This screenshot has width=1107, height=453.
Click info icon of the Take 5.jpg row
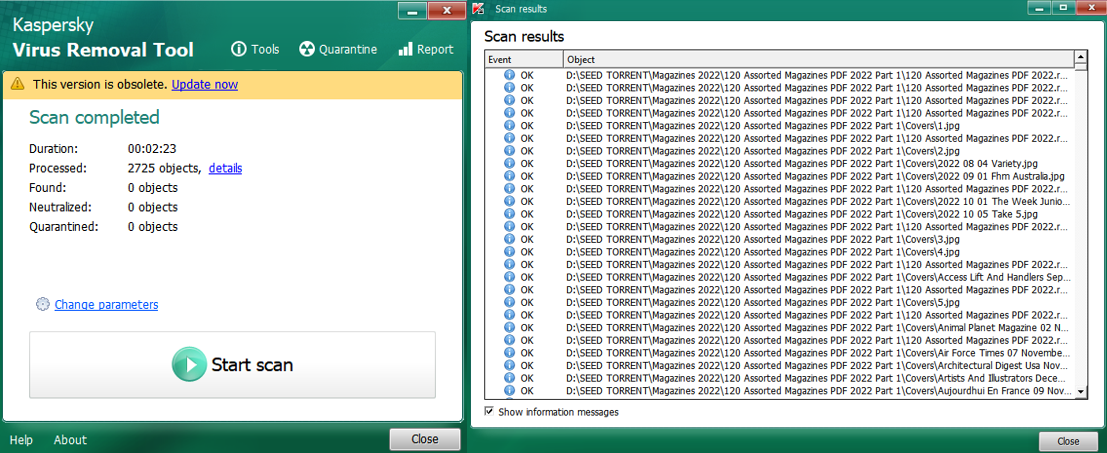click(509, 214)
